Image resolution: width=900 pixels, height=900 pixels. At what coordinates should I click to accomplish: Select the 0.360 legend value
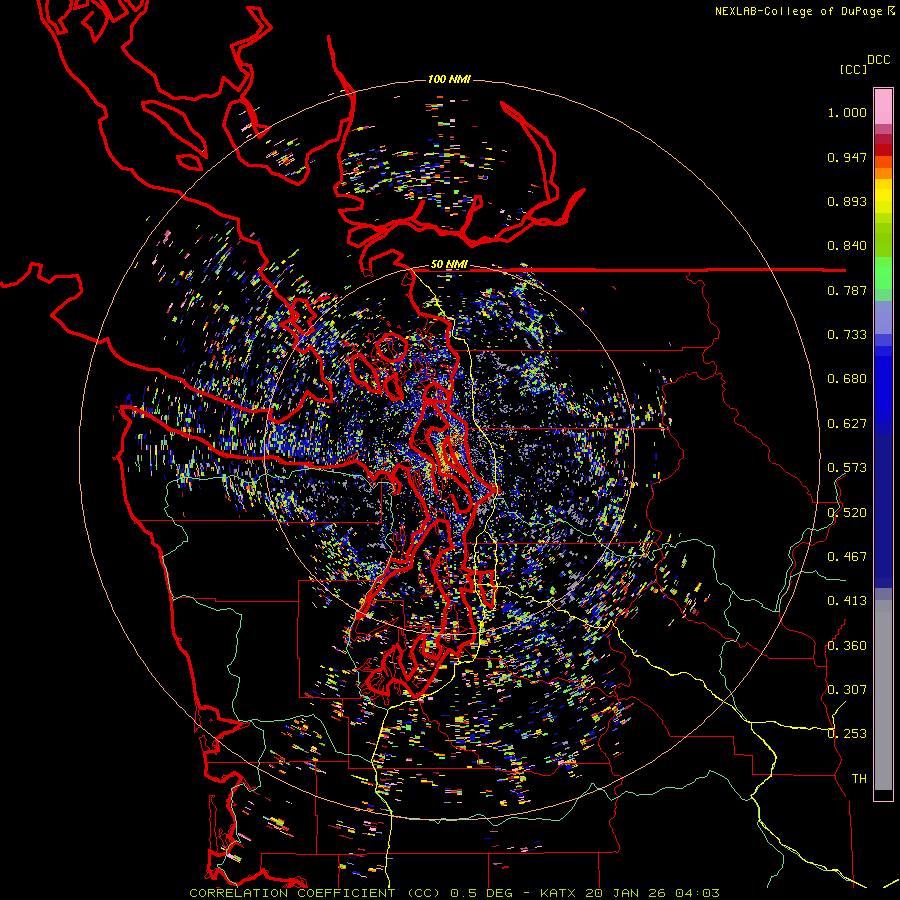click(847, 646)
